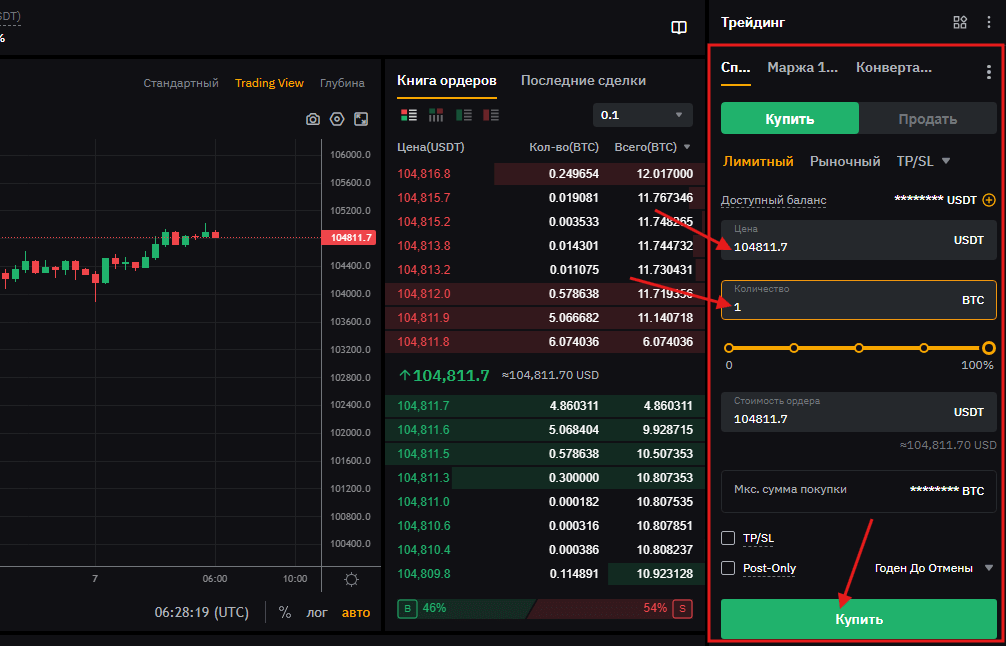Open chart settings hexagon icon
Image resolution: width=1006 pixels, height=646 pixels.
[337, 119]
